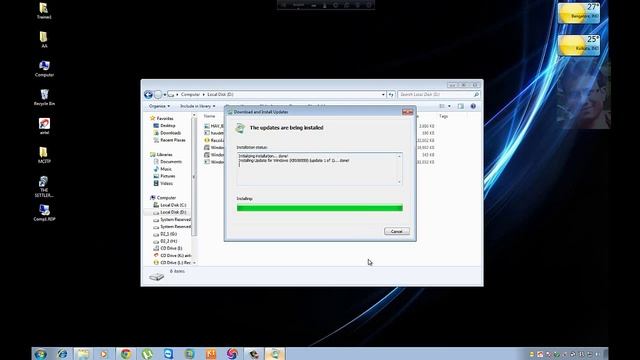Click the Kolkata weather gadget
Viewport: 640px width, 360px height.
[x=579, y=45]
